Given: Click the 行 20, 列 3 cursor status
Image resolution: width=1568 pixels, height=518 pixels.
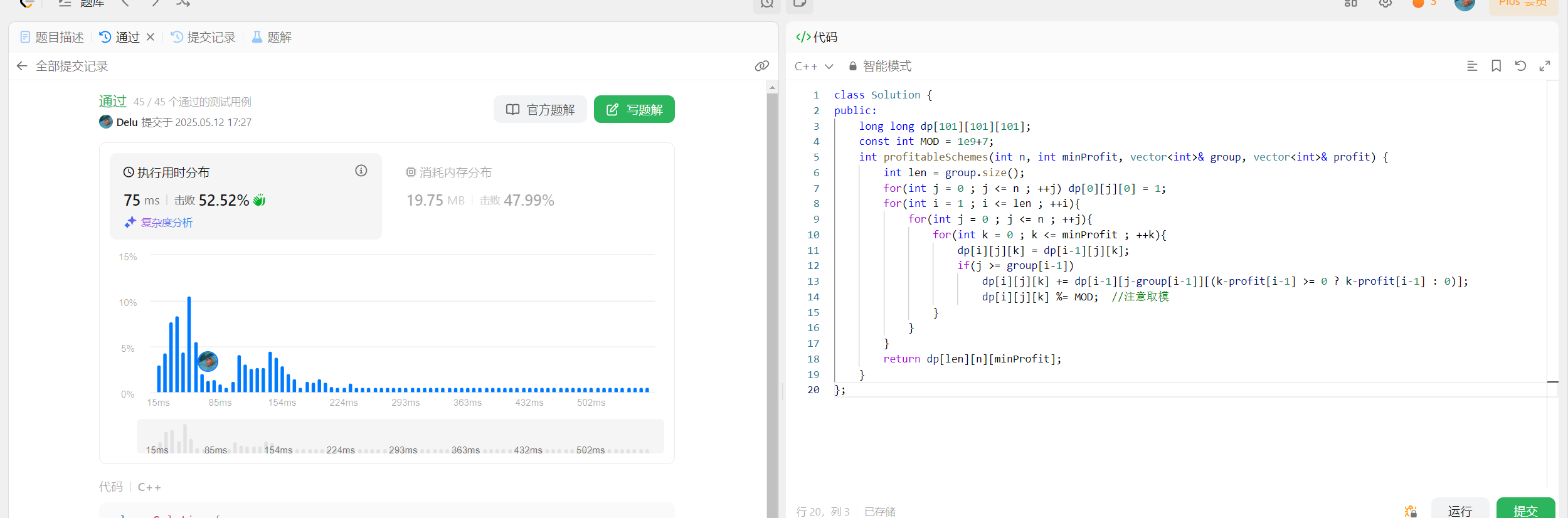Looking at the screenshot, I should (822, 512).
